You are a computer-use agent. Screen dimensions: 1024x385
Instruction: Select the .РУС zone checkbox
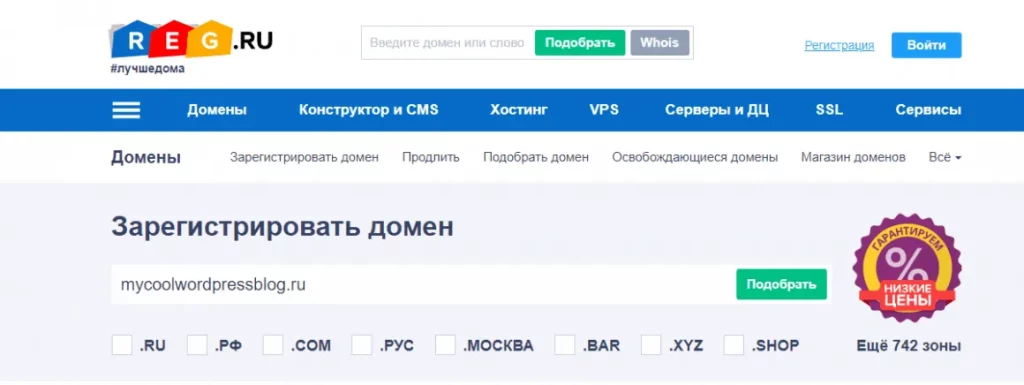(x=362, y=345)
